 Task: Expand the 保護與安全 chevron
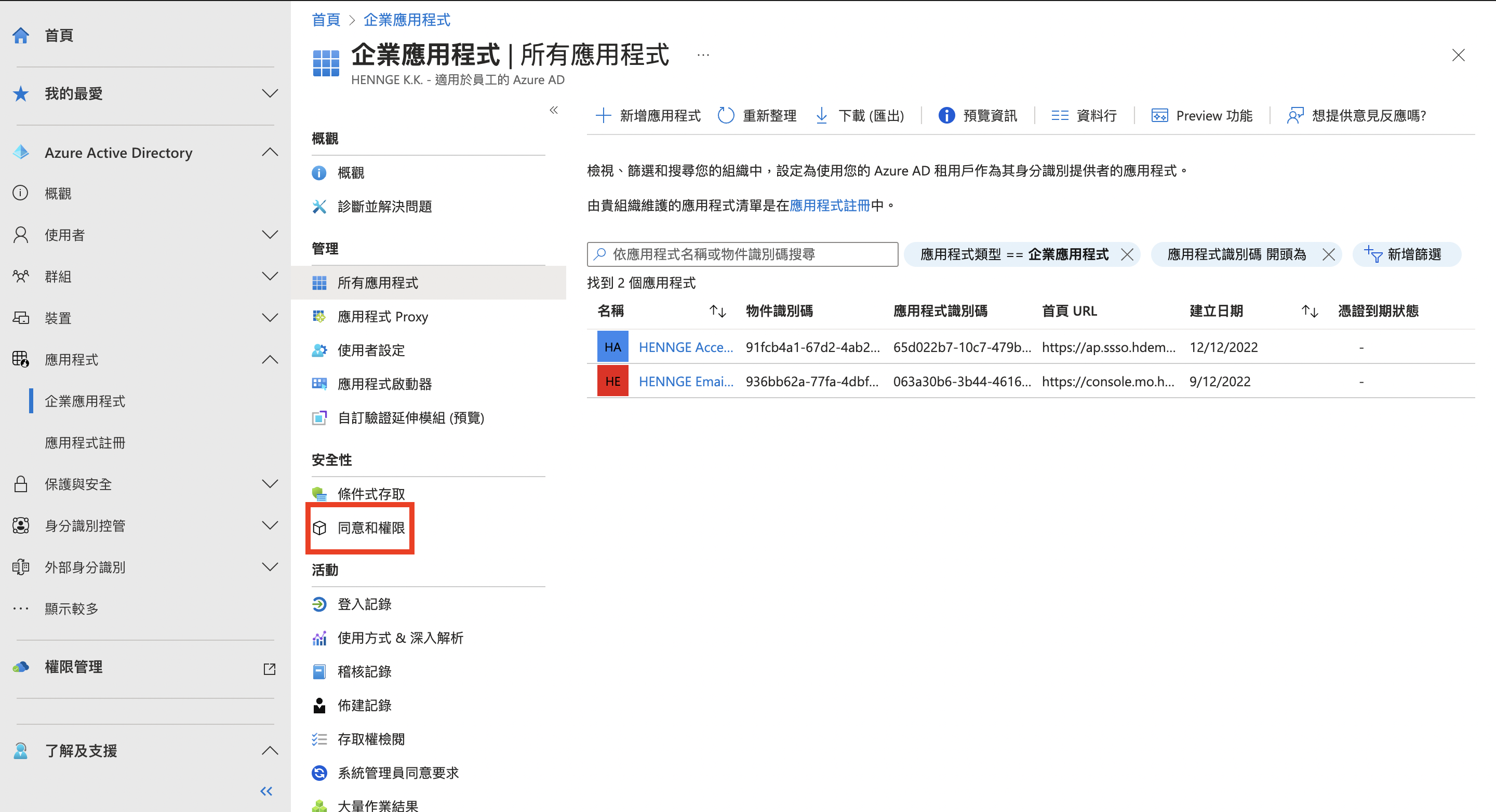point(270,484)
